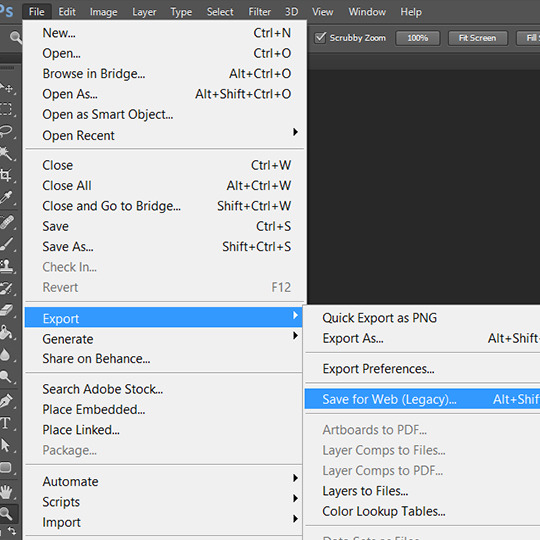Choose Open as Smart Object...
Screen dimensions: 540x540
click(x=164, y=114)
